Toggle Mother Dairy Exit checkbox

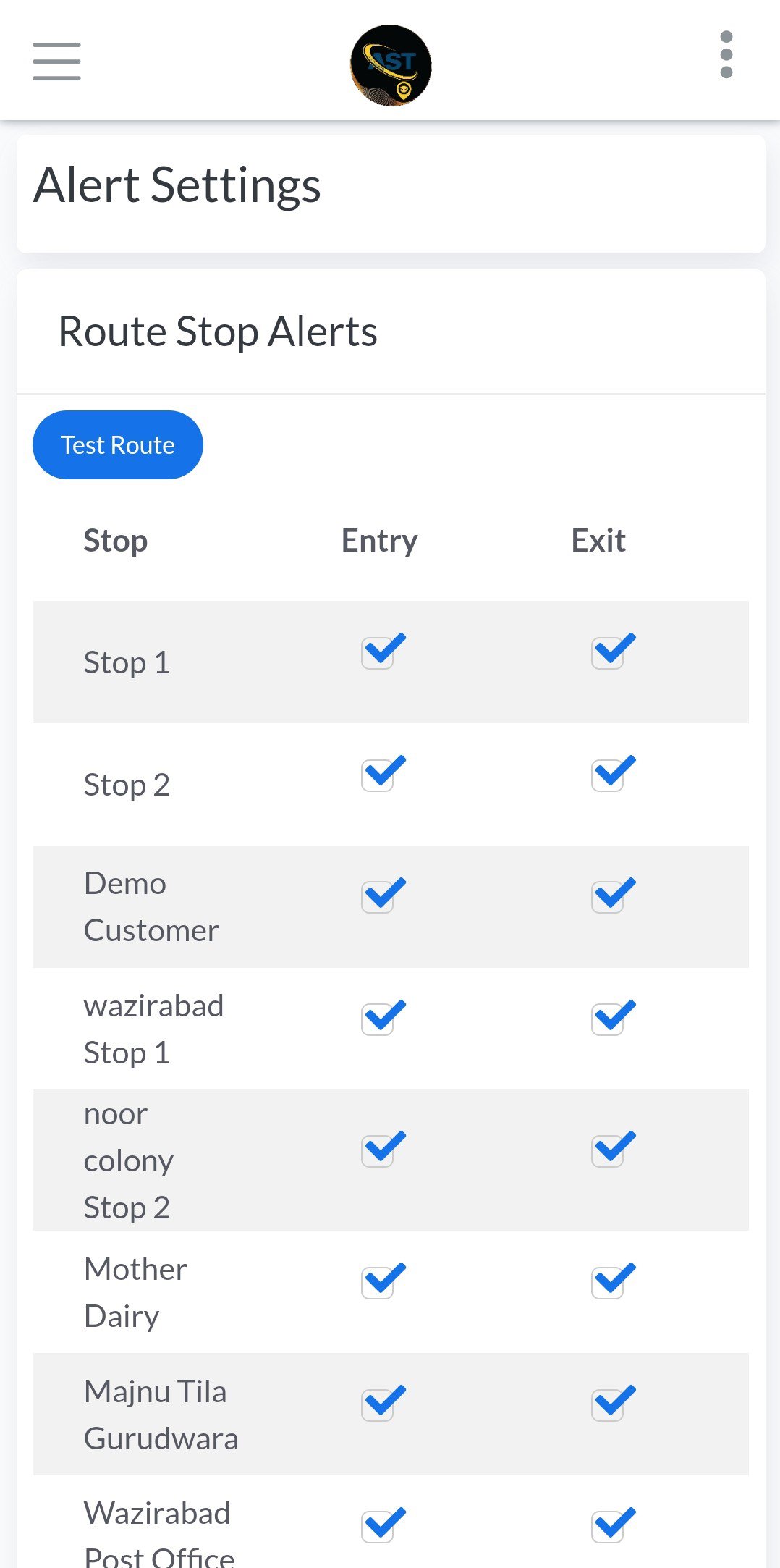608,1283
